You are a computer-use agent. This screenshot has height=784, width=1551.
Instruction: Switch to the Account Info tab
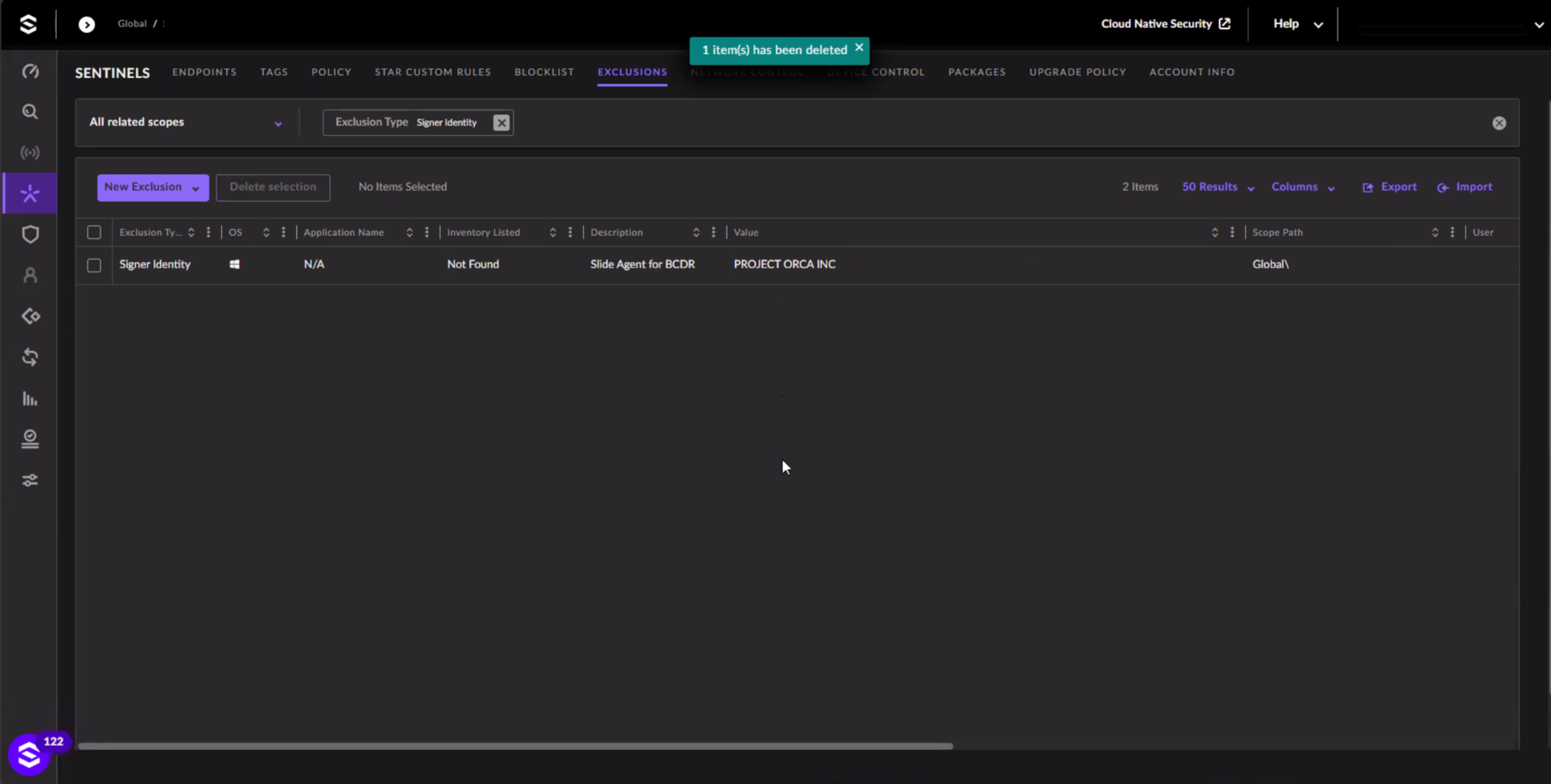(1192, 72)
